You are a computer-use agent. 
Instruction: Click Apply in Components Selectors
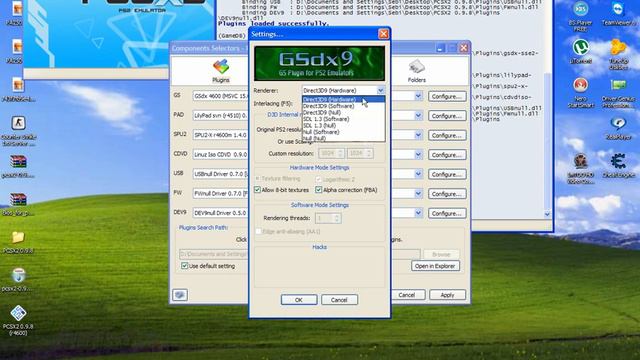(447, 295)
